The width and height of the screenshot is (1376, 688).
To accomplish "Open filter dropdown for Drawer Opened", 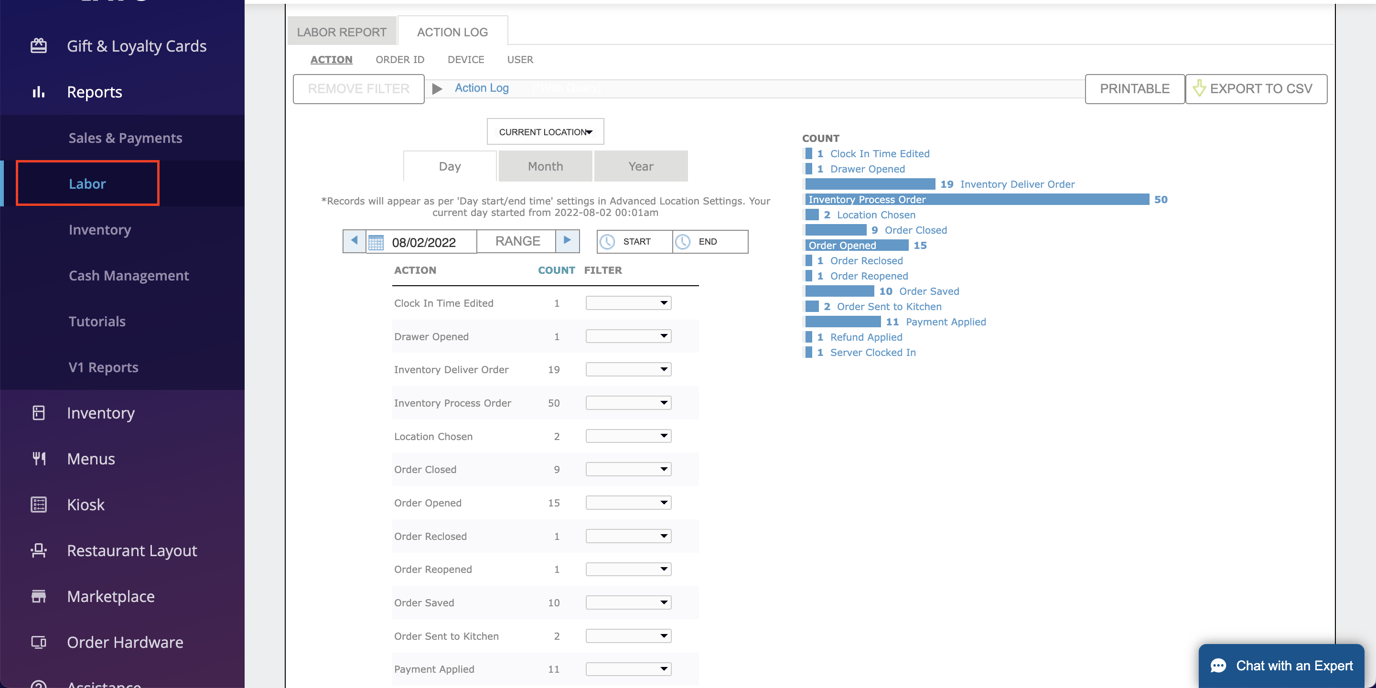I will pyautogui.click(x=628, y=337).
